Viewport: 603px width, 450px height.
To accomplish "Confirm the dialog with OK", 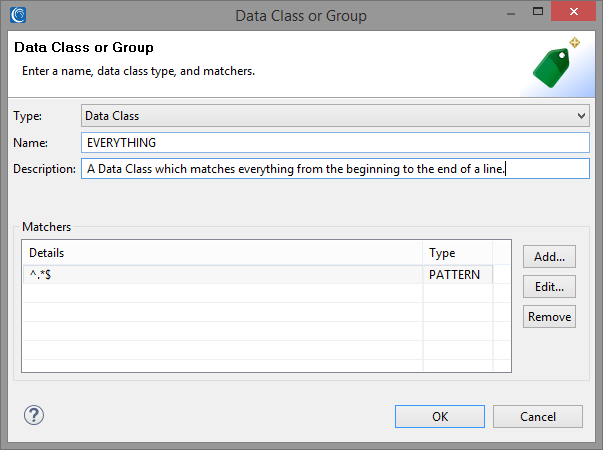I will (440, 417).
